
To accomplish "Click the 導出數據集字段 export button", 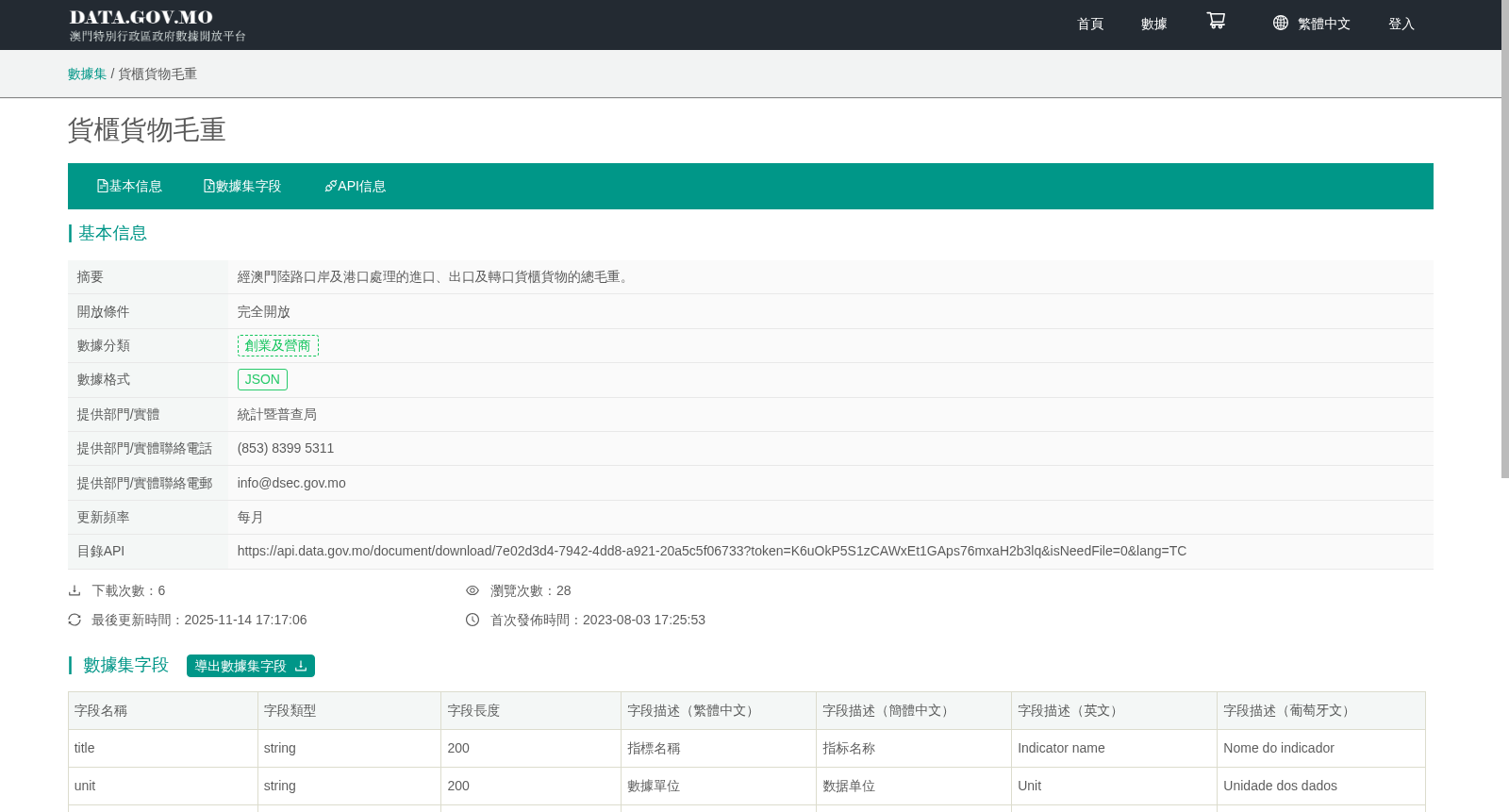I will (x=251, y=666).
